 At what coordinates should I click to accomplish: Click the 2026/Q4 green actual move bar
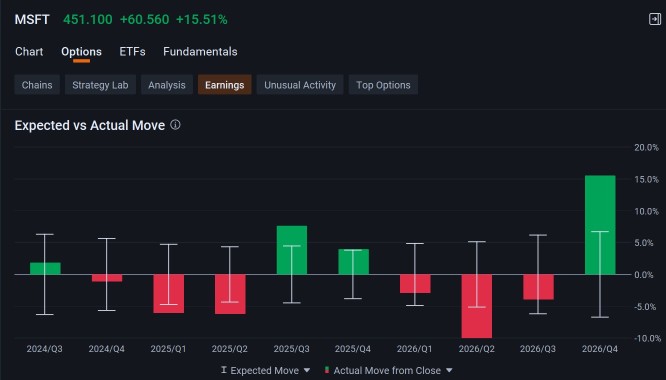(x=600, y=225)
